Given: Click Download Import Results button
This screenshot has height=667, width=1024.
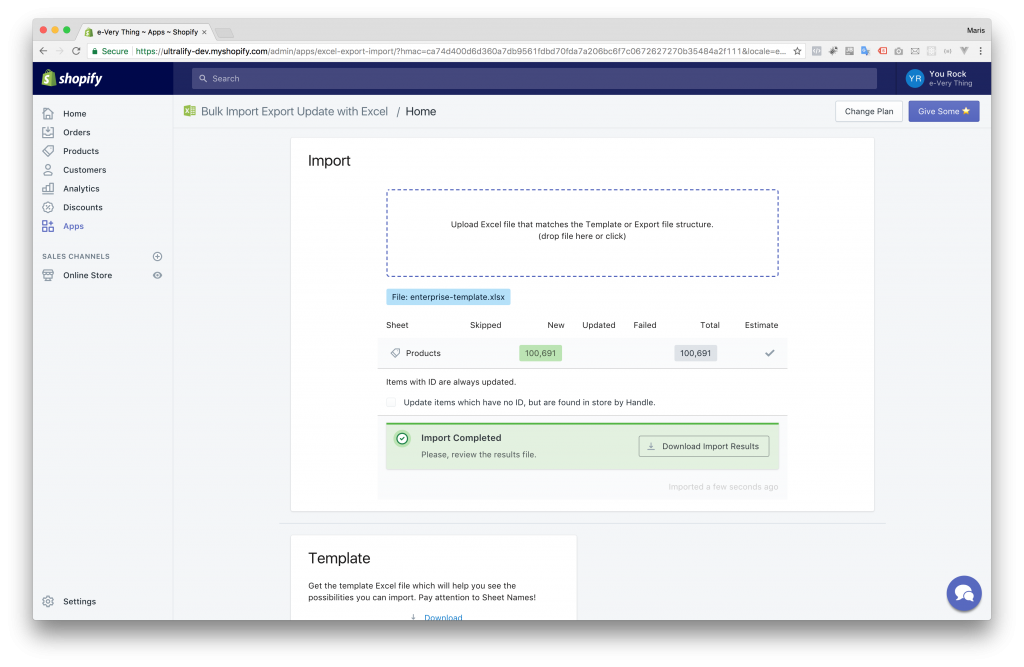Looking at the screenshot, I should 704,446.
